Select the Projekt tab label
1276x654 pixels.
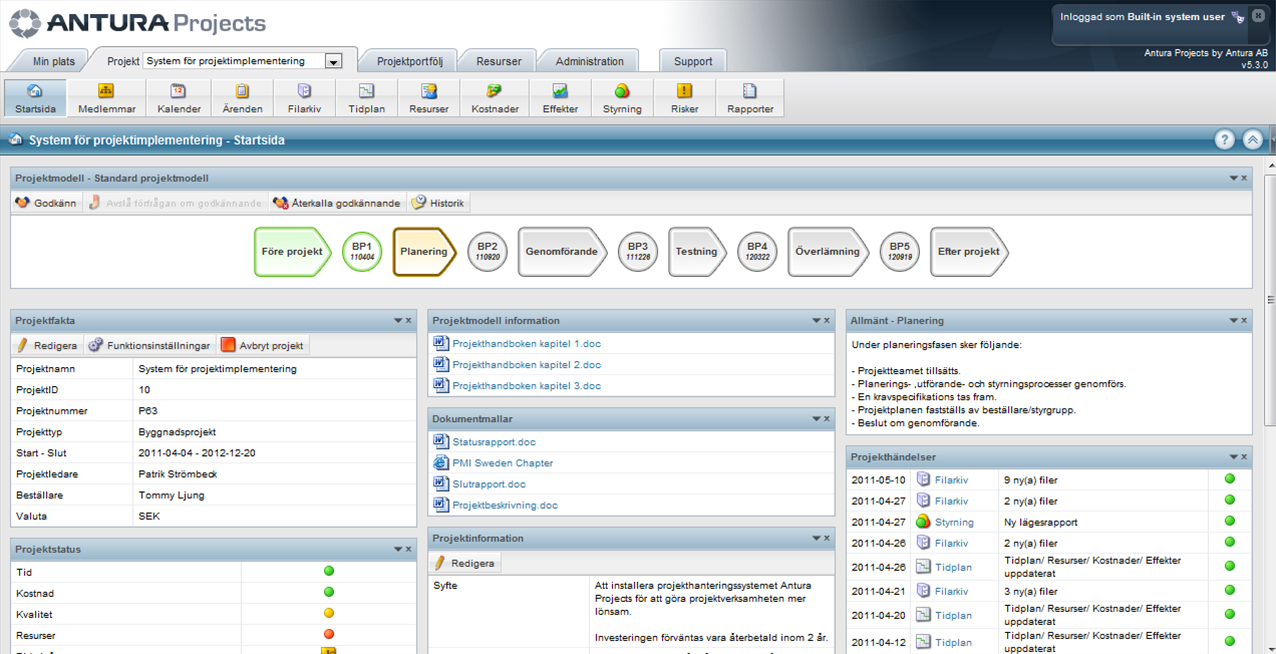pyautogui.click(x=123, y=61)
